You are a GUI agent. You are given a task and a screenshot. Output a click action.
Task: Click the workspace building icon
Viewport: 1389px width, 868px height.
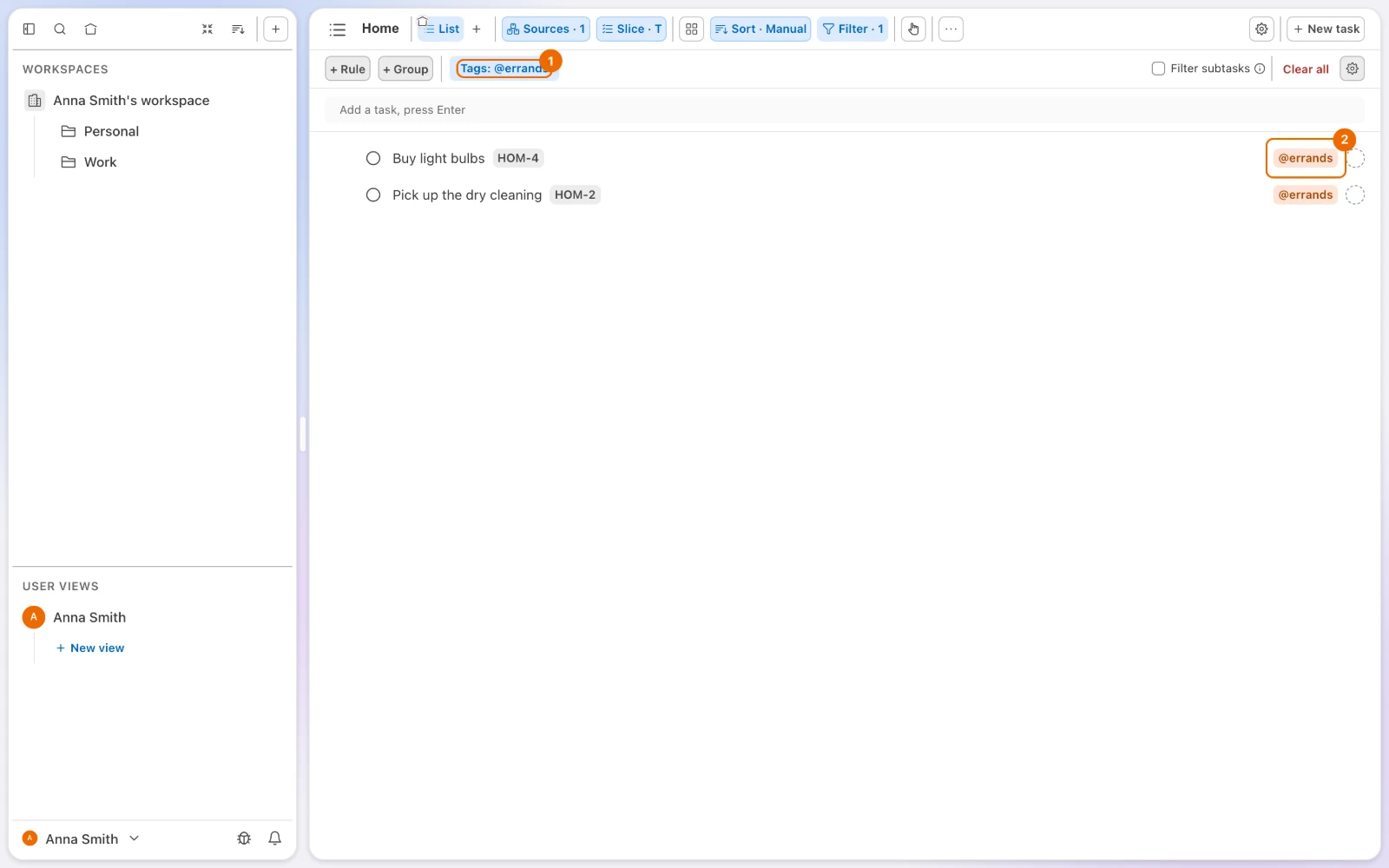pyautogui.click(x=35, y=101)
